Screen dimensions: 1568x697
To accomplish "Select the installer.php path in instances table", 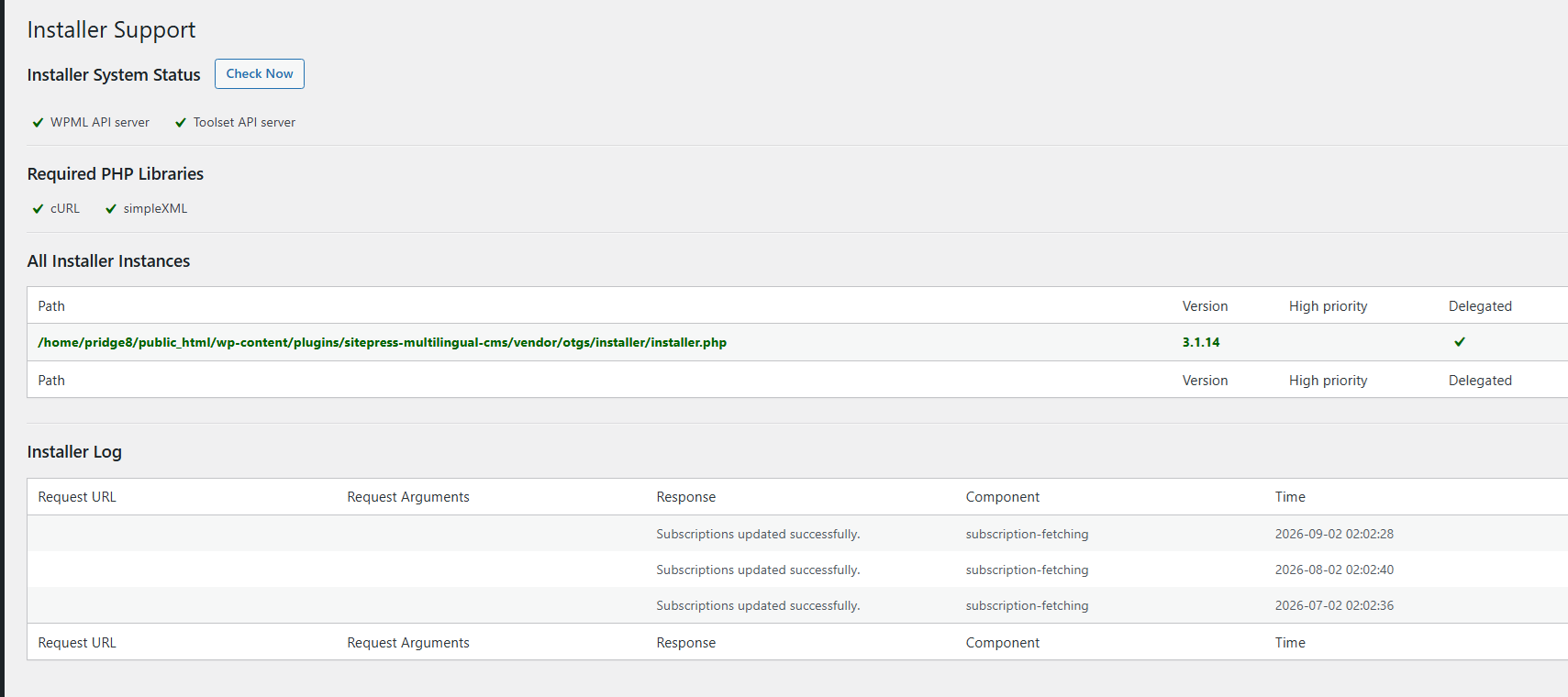I will point(382,342).
